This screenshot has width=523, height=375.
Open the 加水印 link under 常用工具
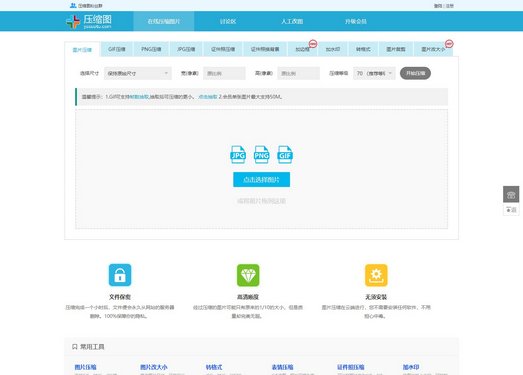pyautogui.click(x=411, y=367)
